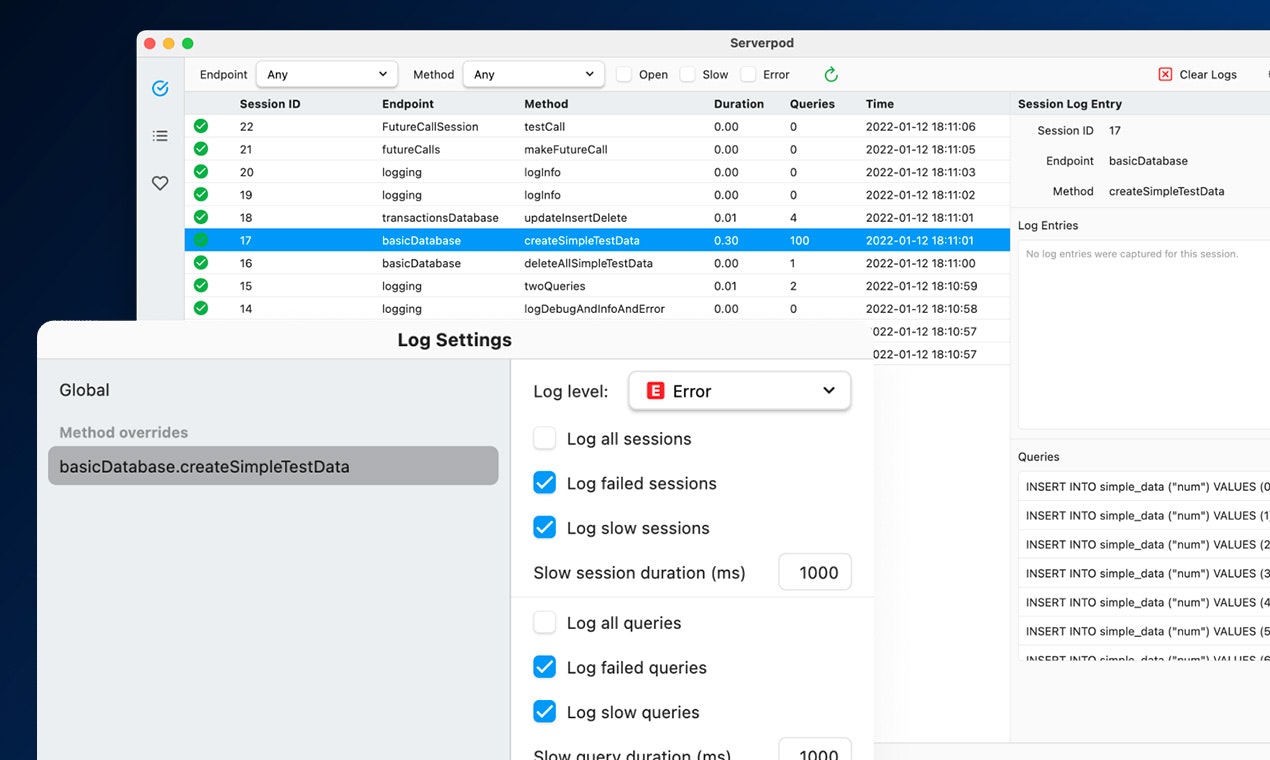Sort by Time column header
1270x760 pixels.
[880, 104]
